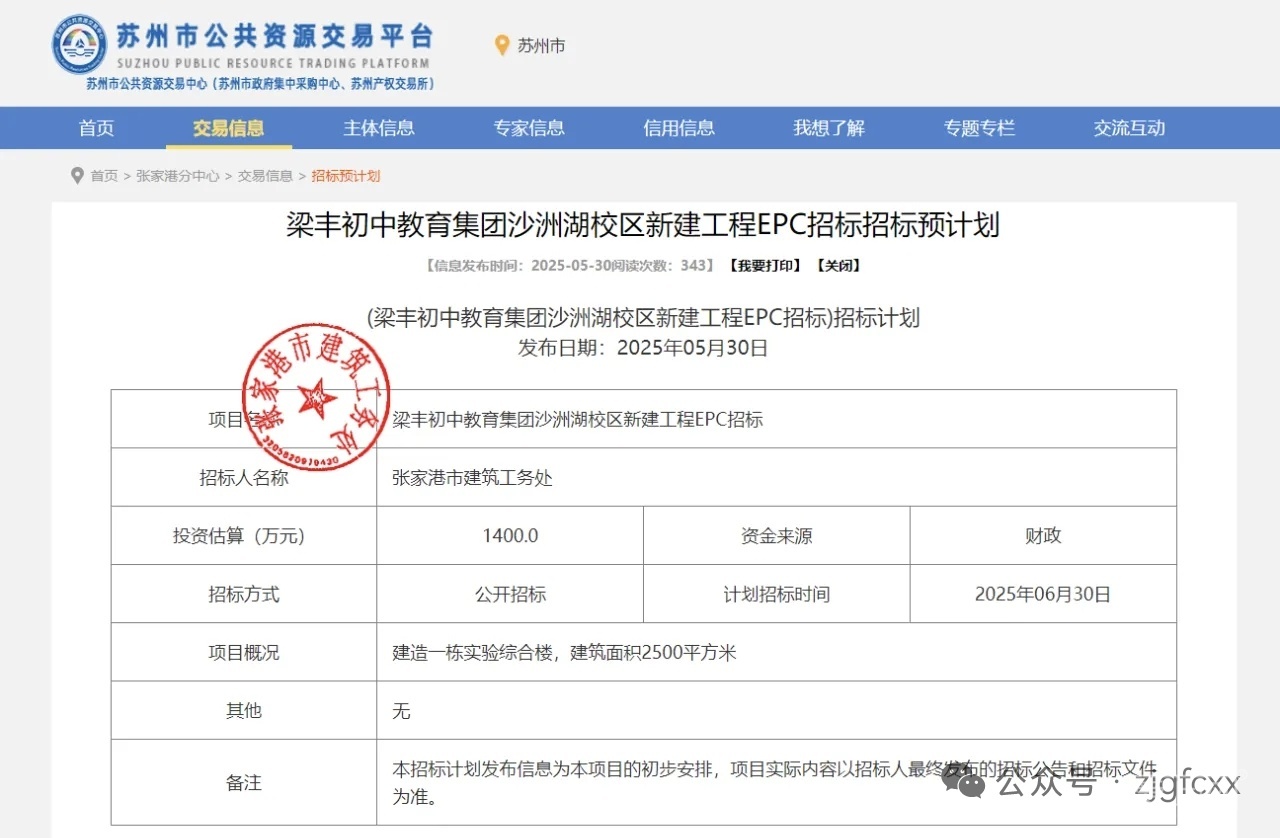Viewport: 1280px width, 838px height.
Task: Click the 我要打印 print button
Action: 765,266
